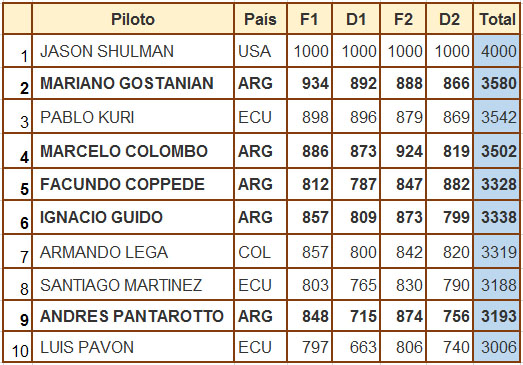The width and height of the screenshot is (523, 365).
Task: Select the USA country cell
Action: 260,51
